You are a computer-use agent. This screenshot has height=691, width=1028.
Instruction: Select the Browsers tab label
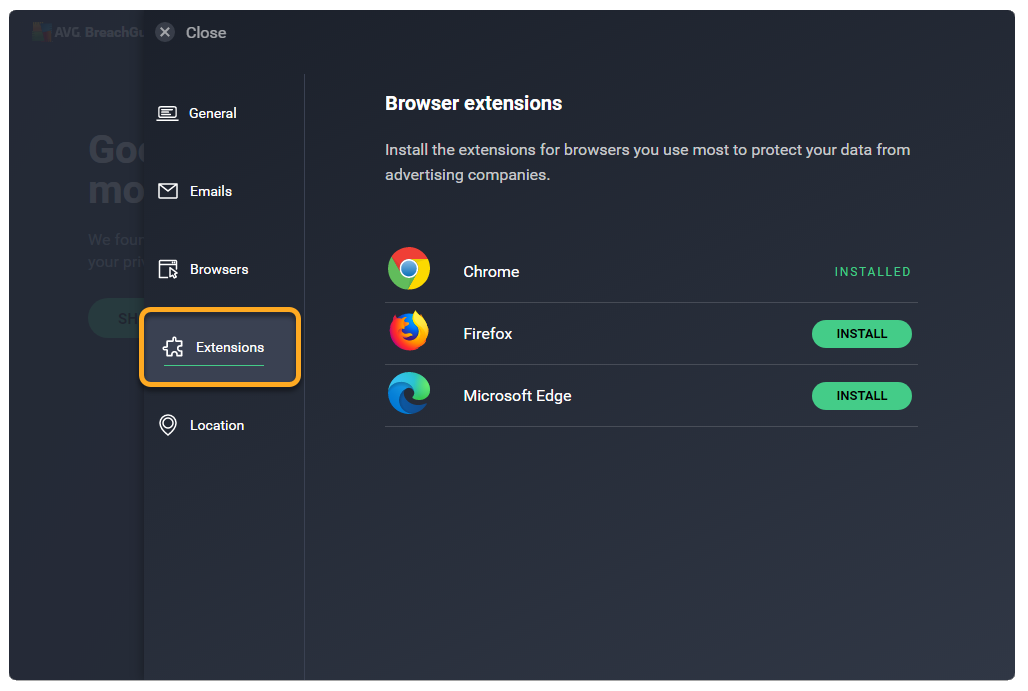point(219,269)
